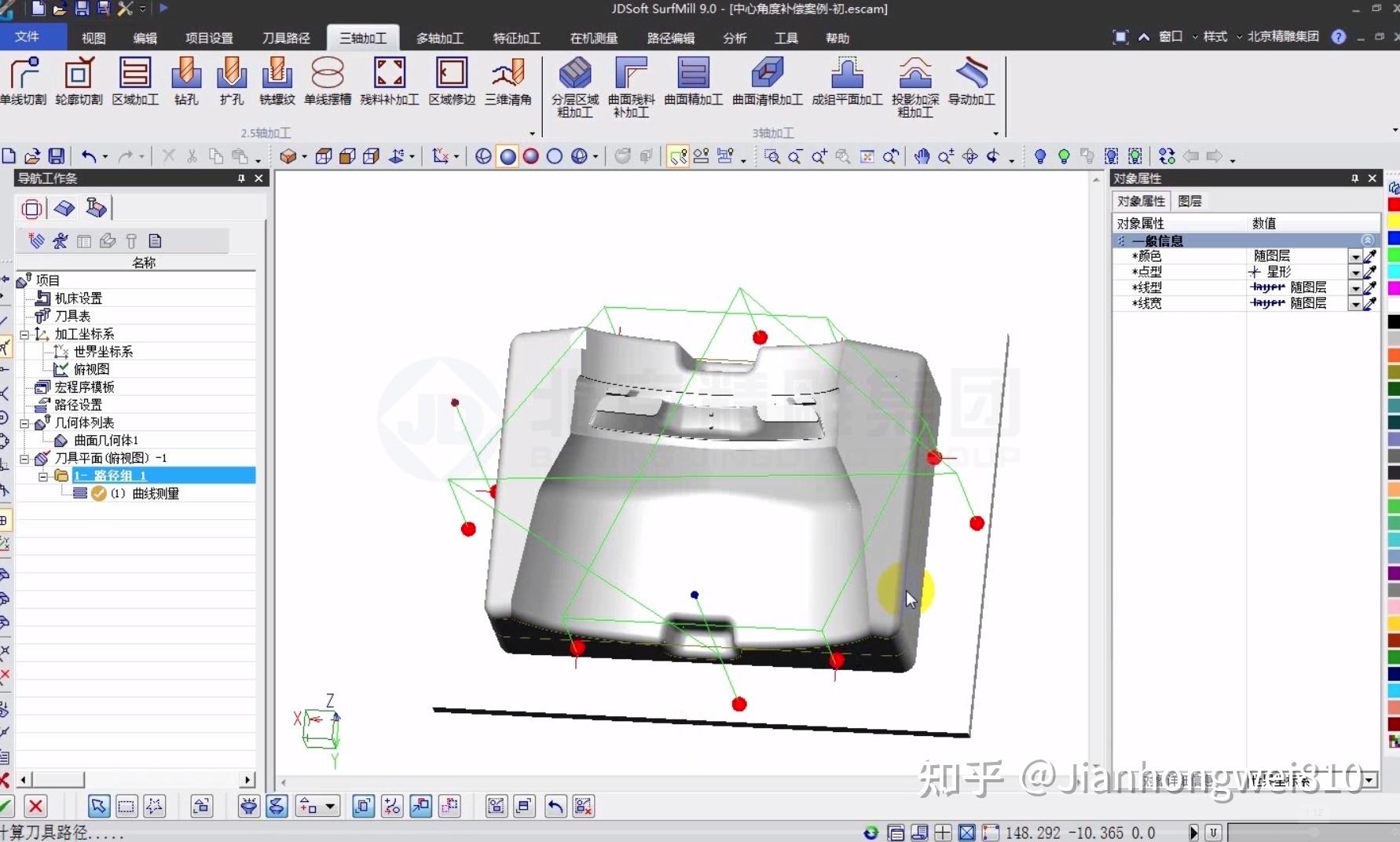Switch to the 视图 ribbon tab
The image size is (1400, 842).
coord(93,38)
